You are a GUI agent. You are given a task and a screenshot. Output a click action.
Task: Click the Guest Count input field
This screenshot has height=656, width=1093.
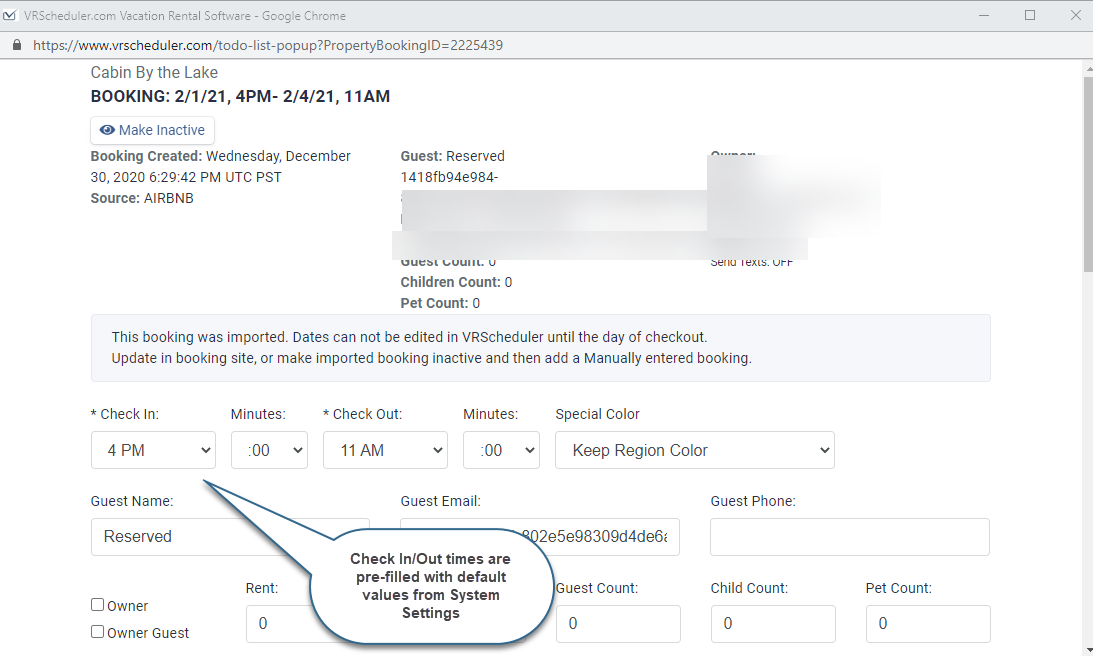coord(618,624)
